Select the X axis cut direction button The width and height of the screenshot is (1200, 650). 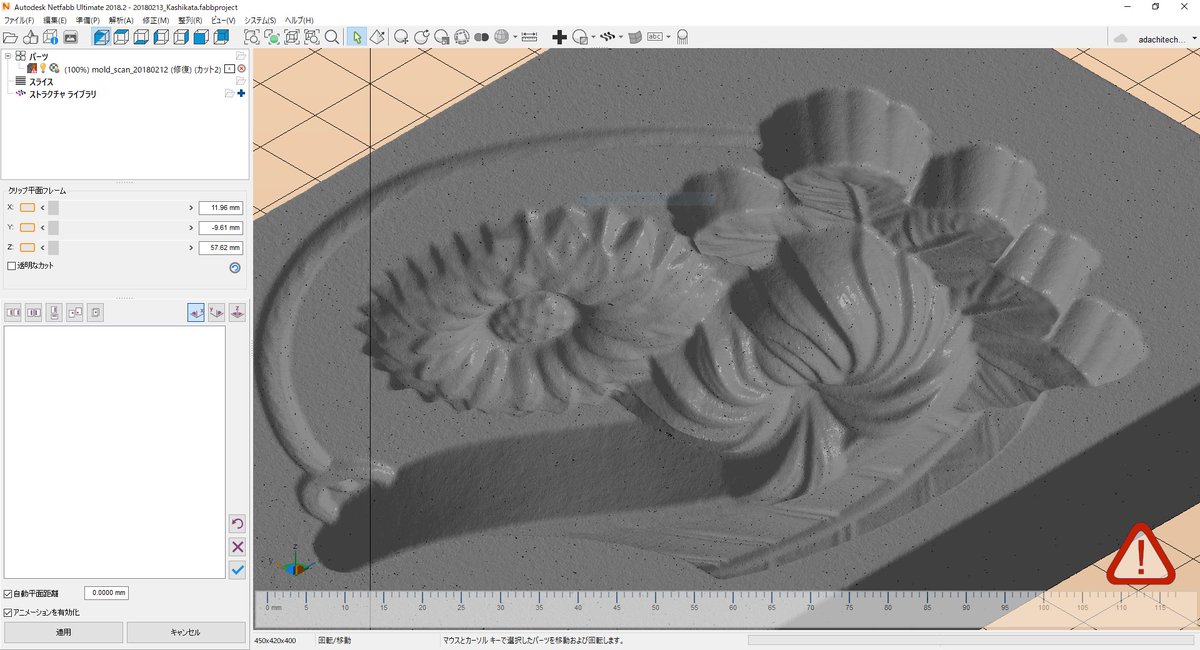196,313
